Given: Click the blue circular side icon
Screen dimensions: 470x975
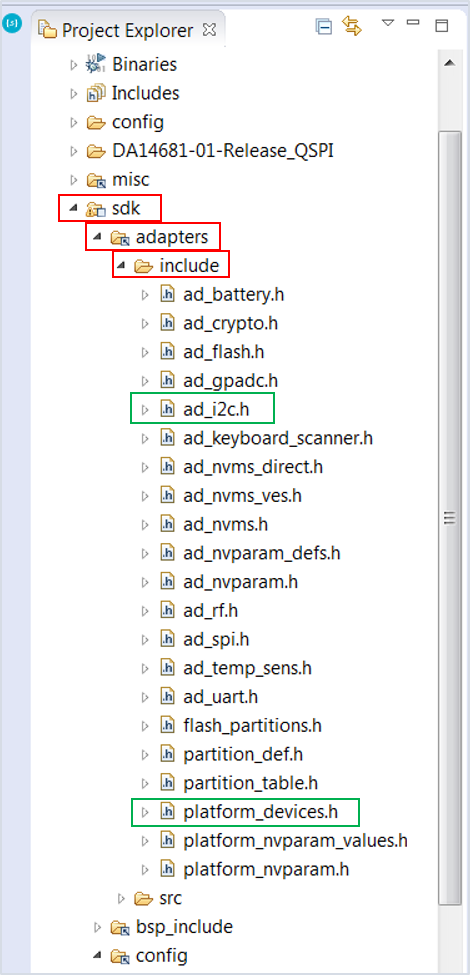Looking at the screenshot, I should coord(12,25).
